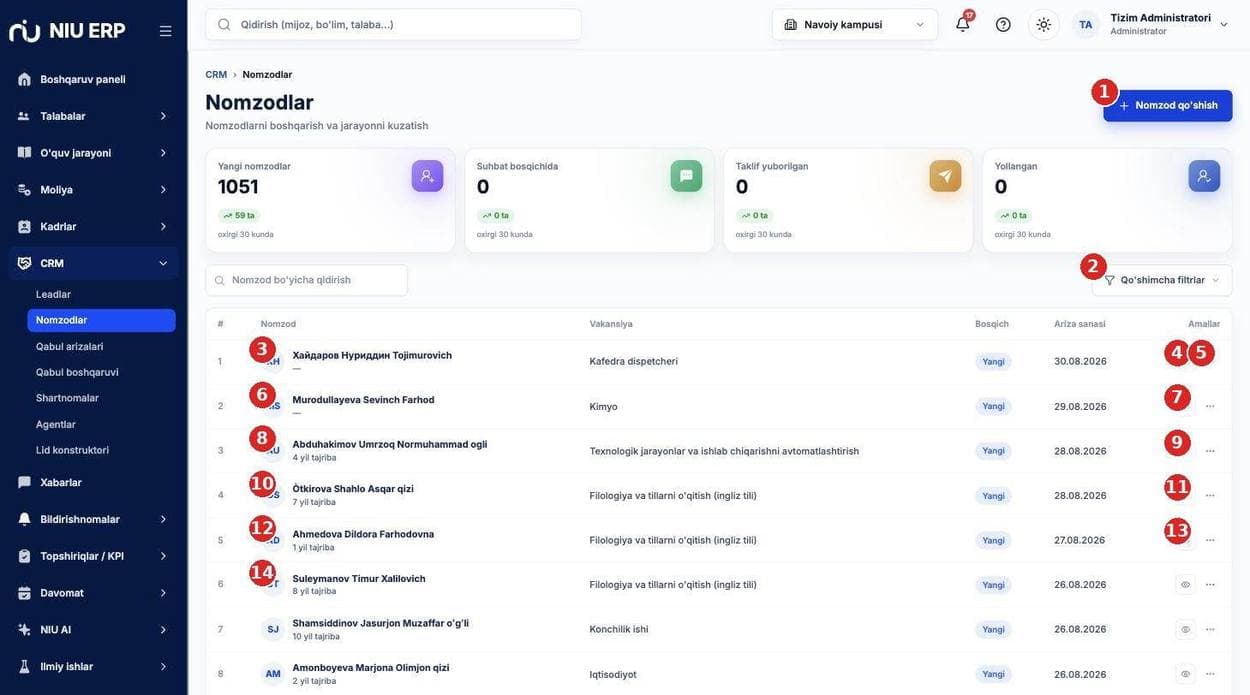This screenshot has width=1250, height=695.
Task: Follow the CRM breadcrumb link
Action: [x=216, y=75]
